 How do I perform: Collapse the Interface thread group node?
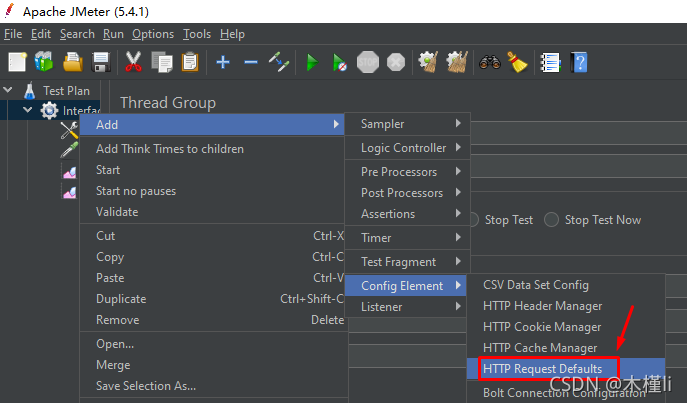pyautogui.click(x=28, y=110)
